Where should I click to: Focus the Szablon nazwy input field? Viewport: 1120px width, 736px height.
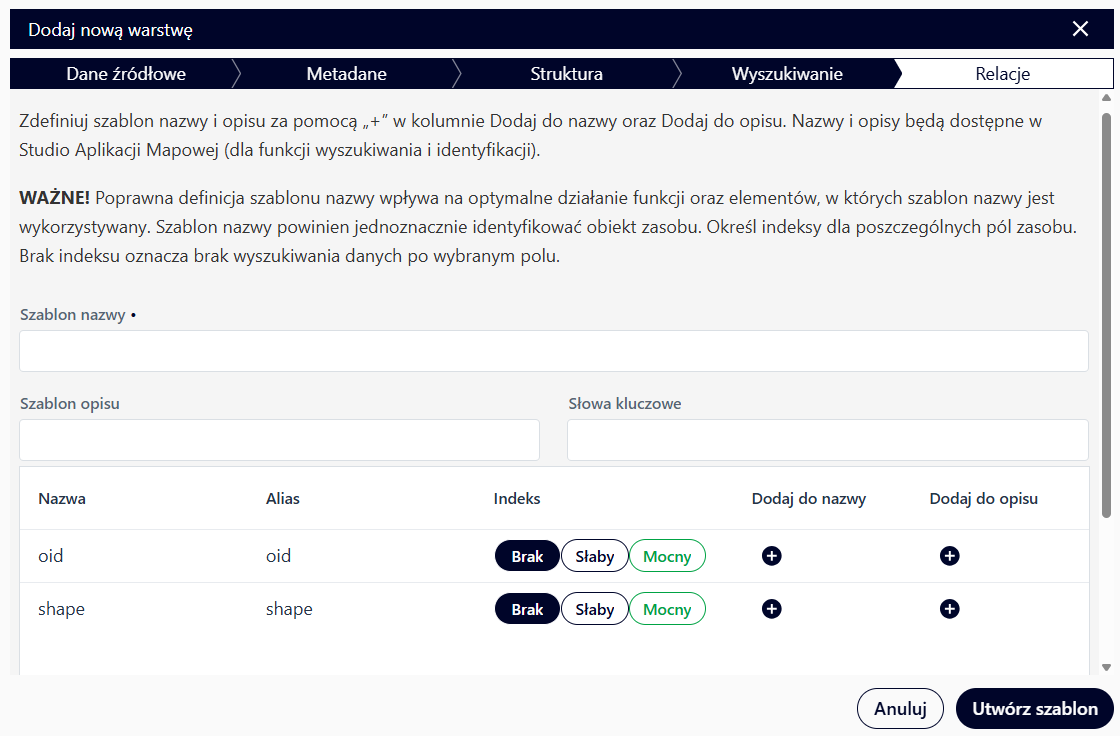point(553,351)
